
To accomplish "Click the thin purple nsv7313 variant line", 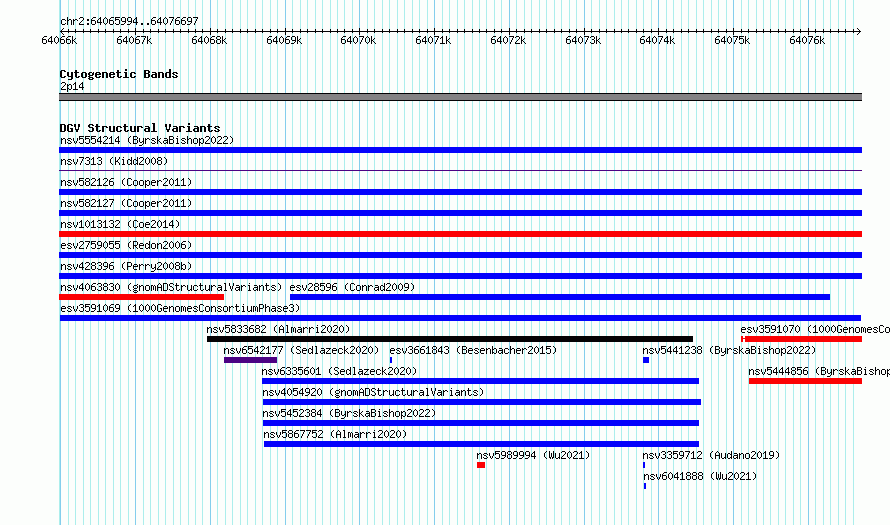I will (460, 170).
